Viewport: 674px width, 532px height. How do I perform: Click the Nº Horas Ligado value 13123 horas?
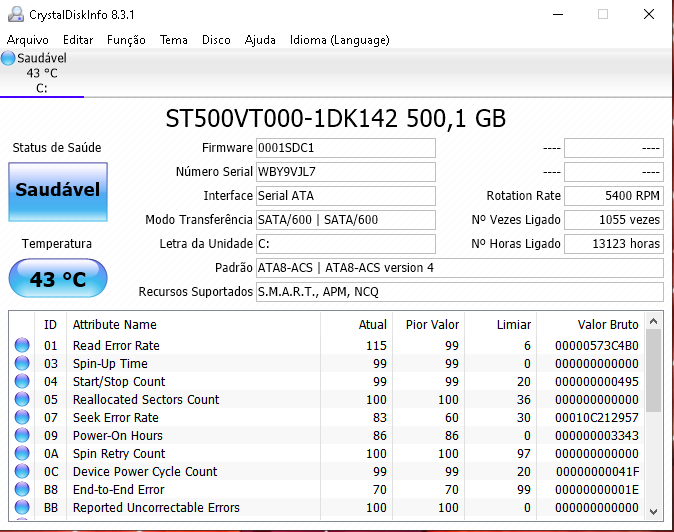614,244
